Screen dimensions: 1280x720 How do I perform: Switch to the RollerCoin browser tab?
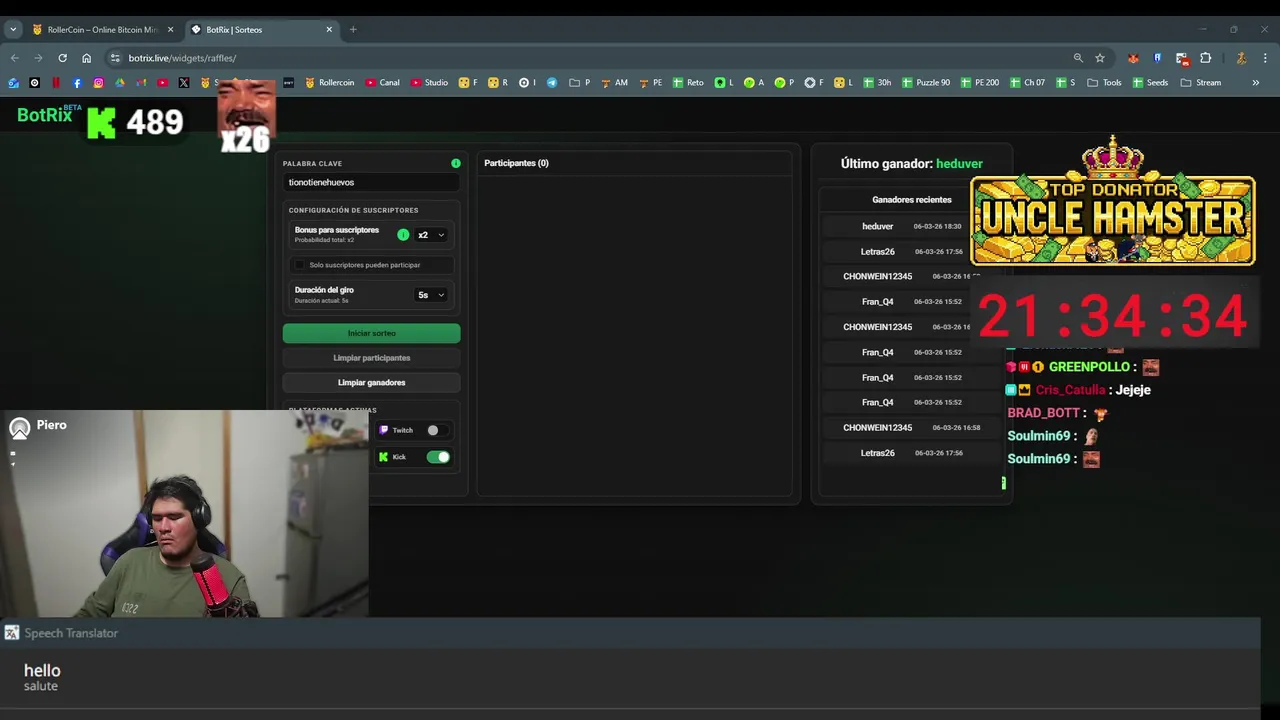(x=103, y=29)
